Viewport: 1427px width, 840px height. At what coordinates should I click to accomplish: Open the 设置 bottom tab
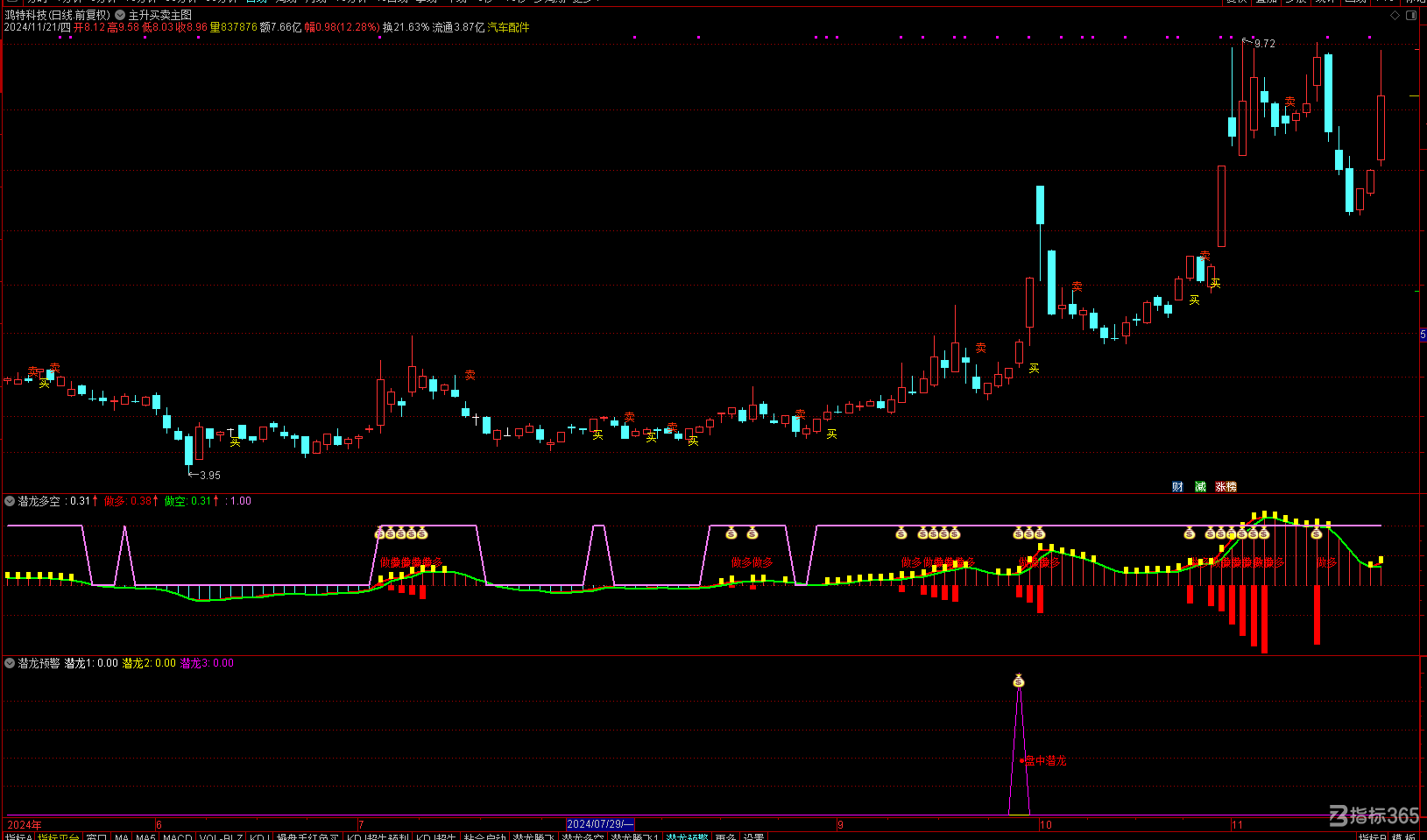pyautogui.click(x=753, y=837)
